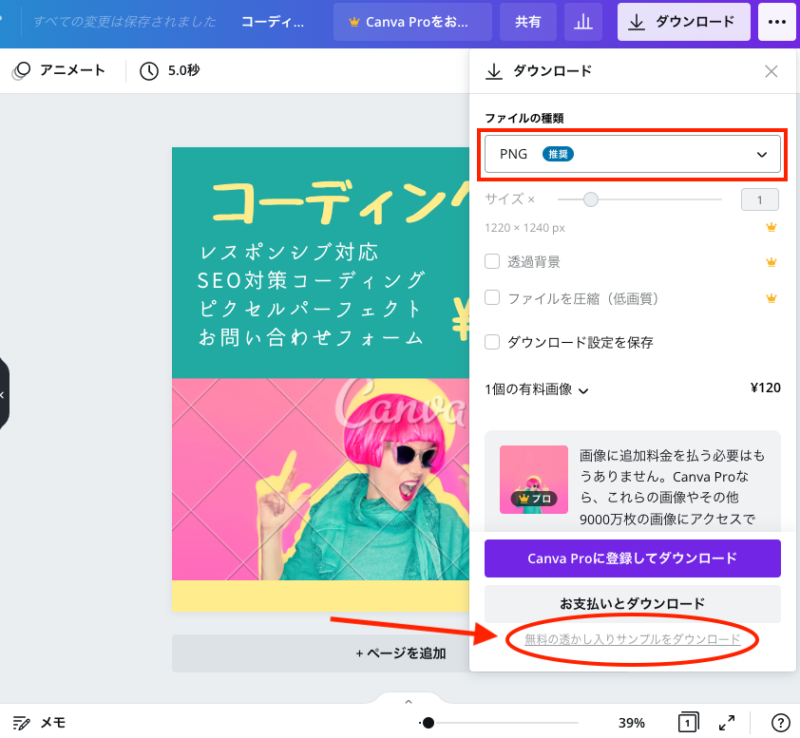This screenshot has height=738, width=800.
Task: Click the size multiplier input field showing 1
Action: (x=760, y=200)
